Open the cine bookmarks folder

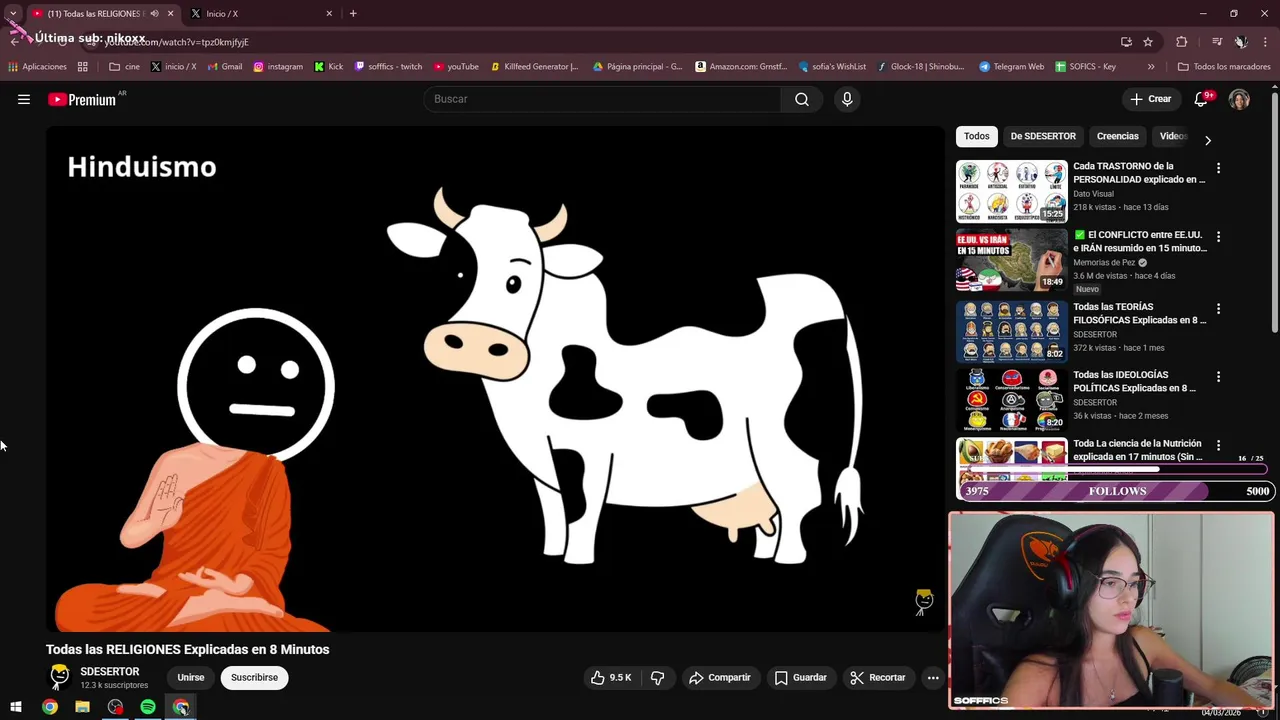125,67
